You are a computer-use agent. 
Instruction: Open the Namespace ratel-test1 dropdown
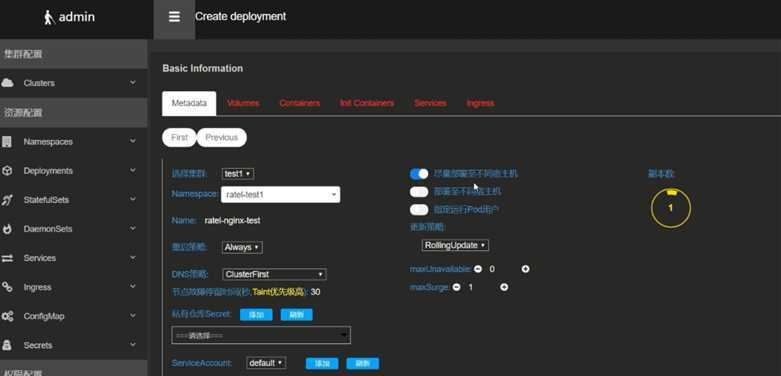pos(280,195)
